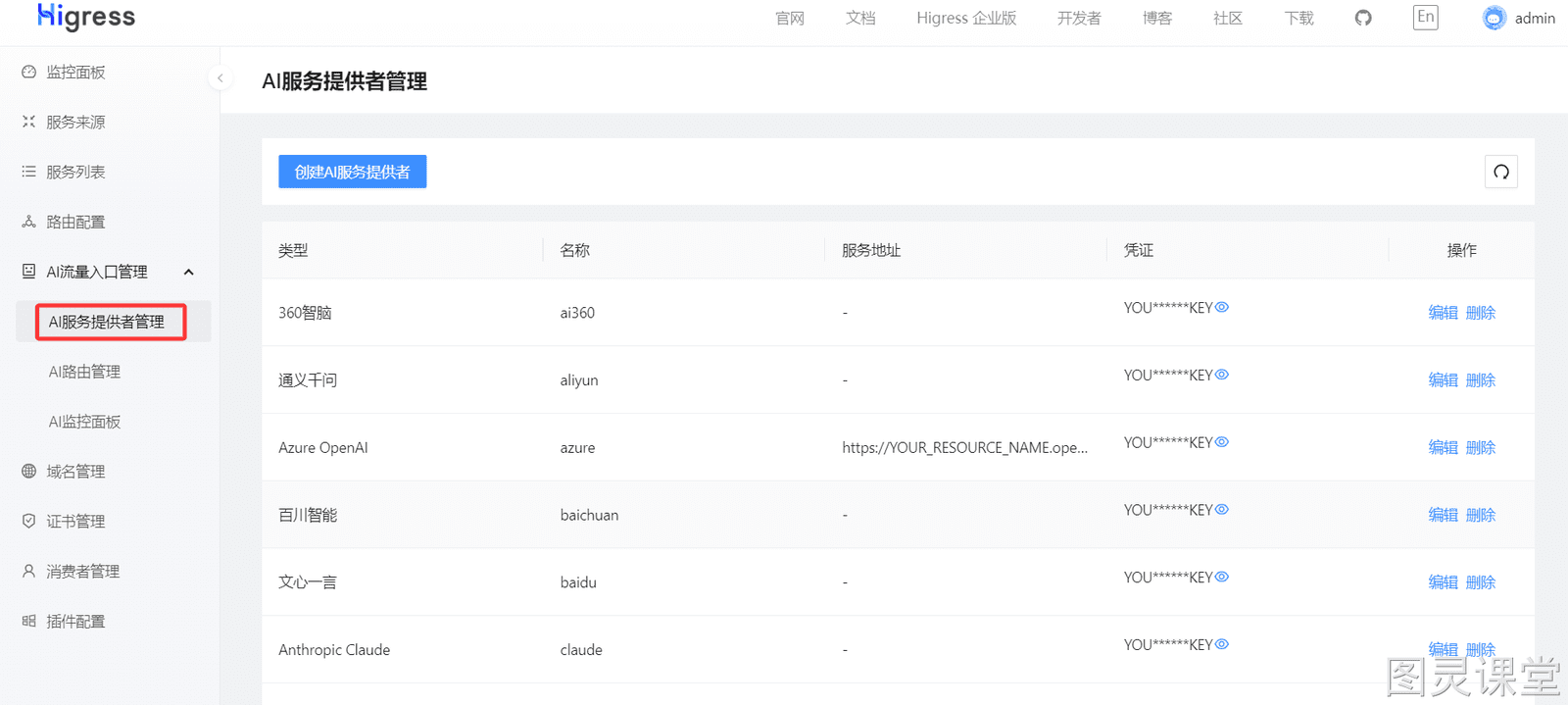Toggle visibility of the claude key

(x=1222, y=644)
